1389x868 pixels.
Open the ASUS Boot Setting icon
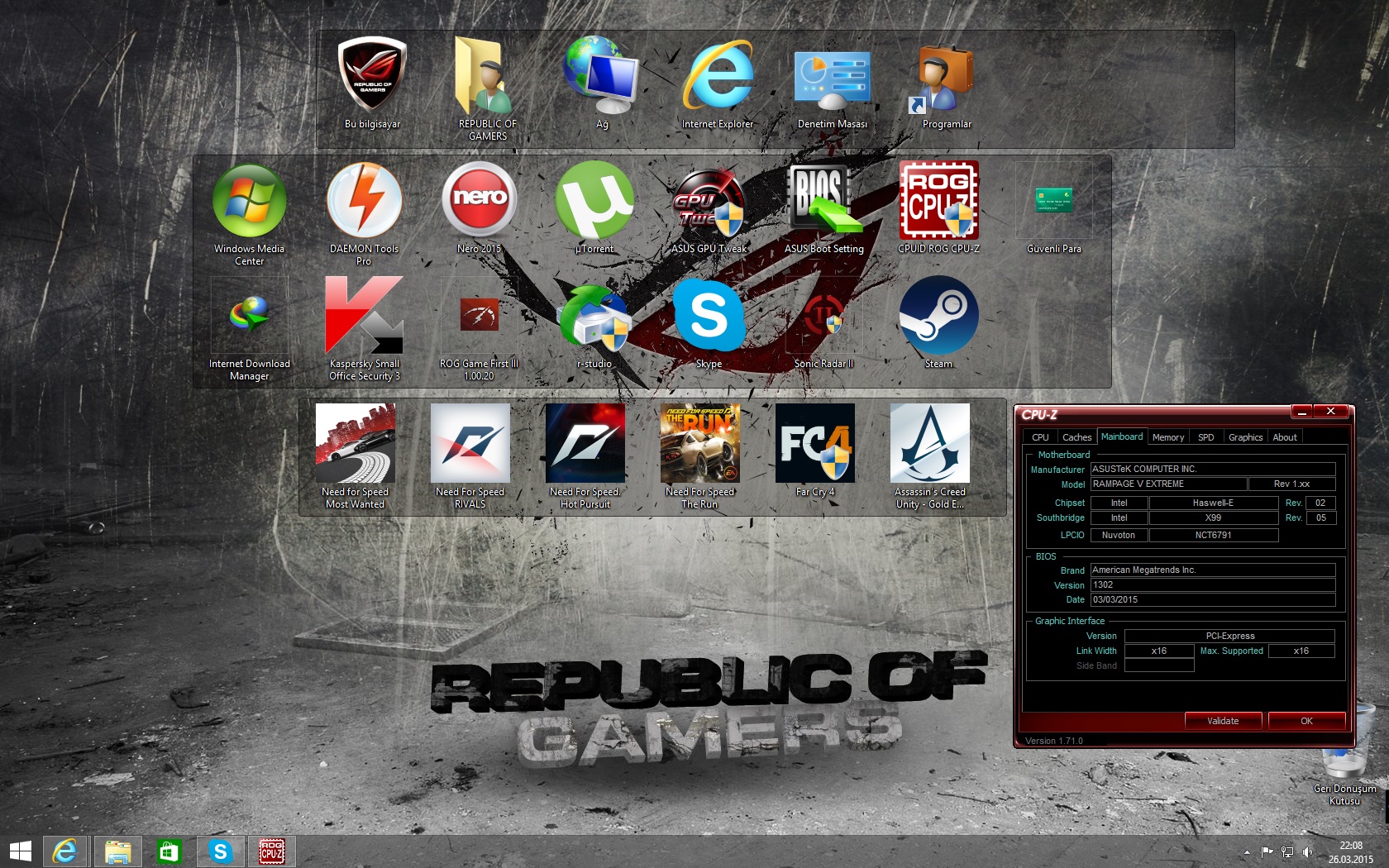tap(823, 202)
